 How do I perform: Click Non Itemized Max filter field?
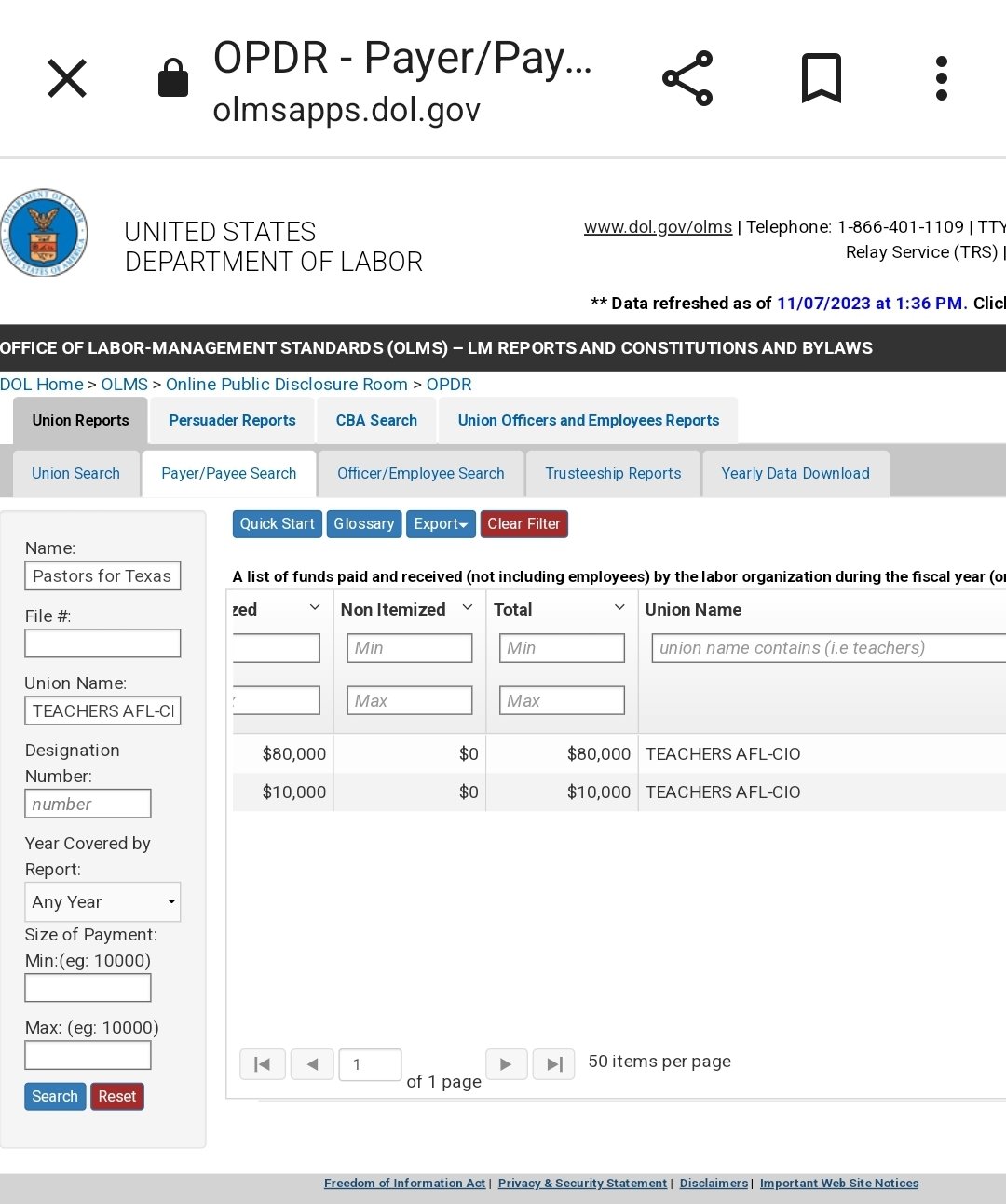click(x=410, y=700)
